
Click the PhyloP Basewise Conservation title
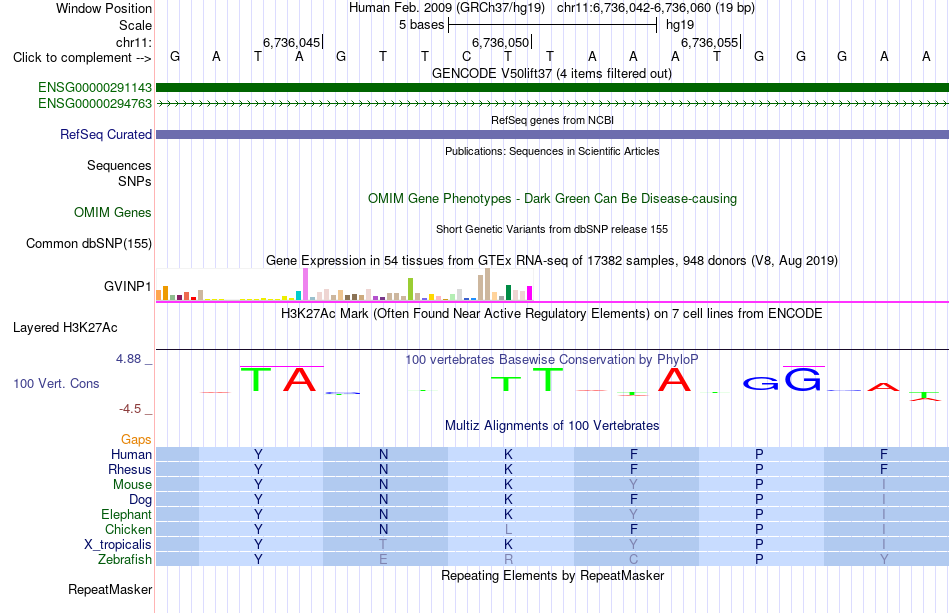(552, 359)
